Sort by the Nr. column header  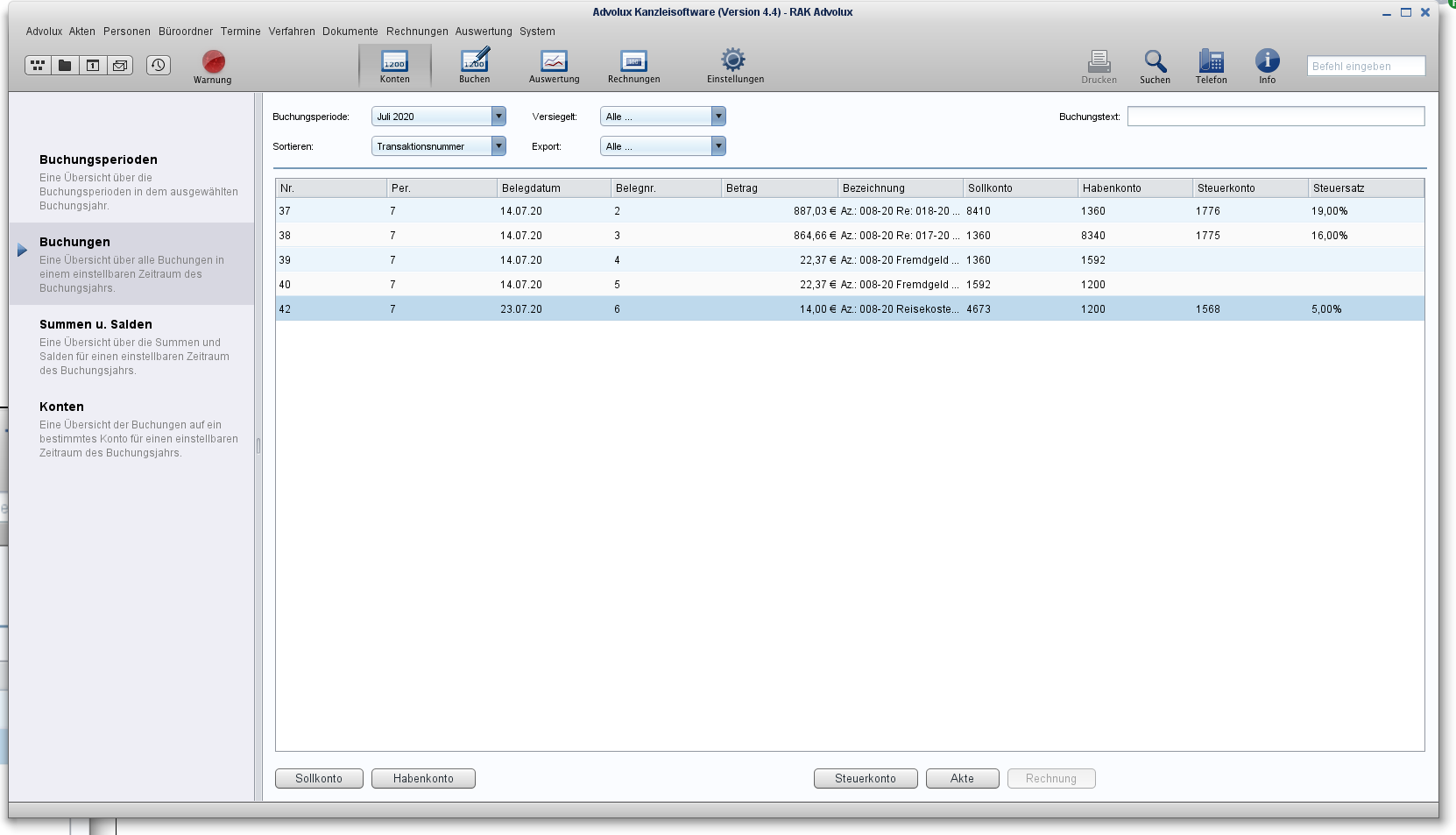coord(331,188)
